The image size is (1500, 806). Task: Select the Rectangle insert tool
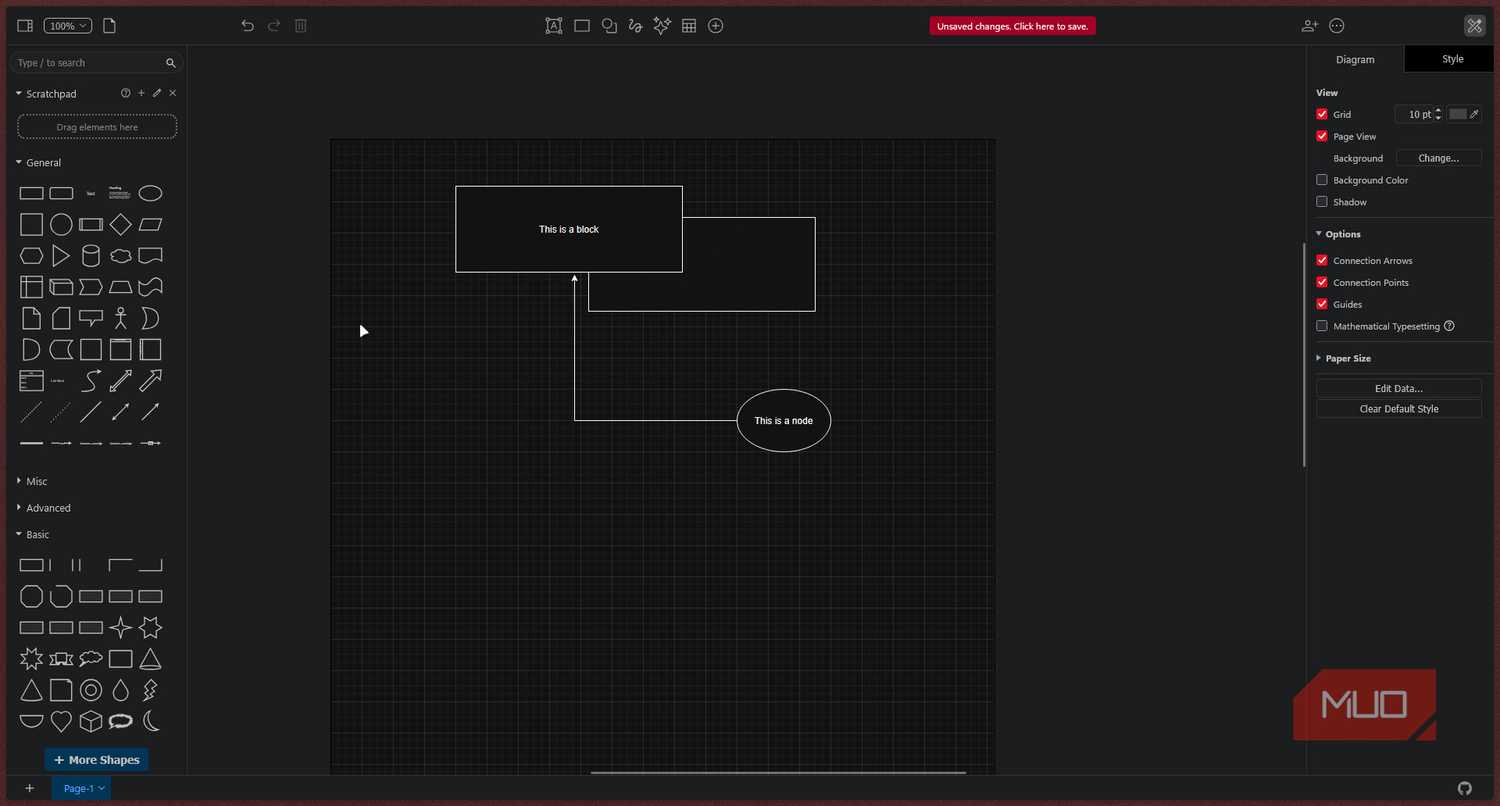(582, 26)
